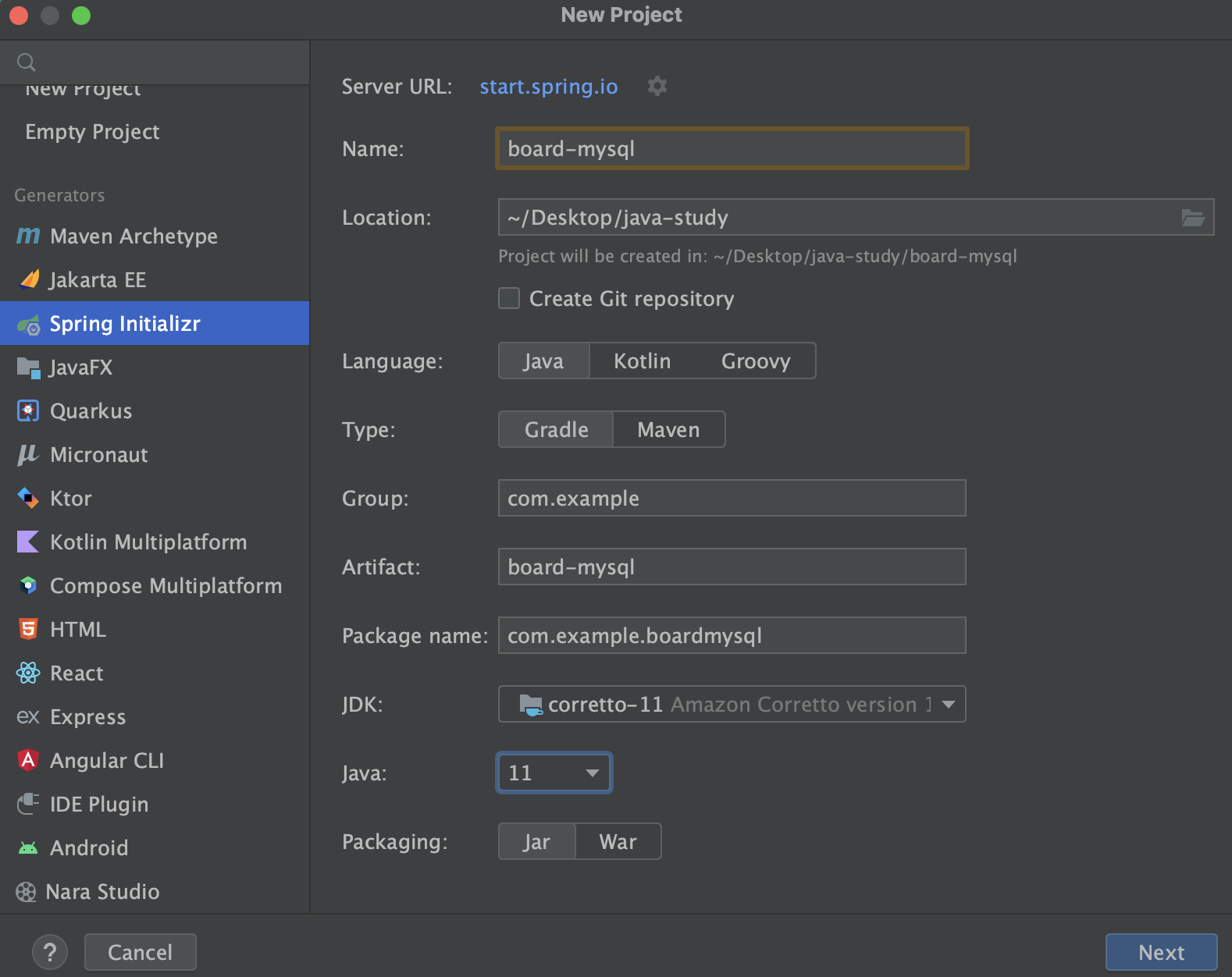Click the JavaFX icon
1232x977 pixels.
pos(29,368)
